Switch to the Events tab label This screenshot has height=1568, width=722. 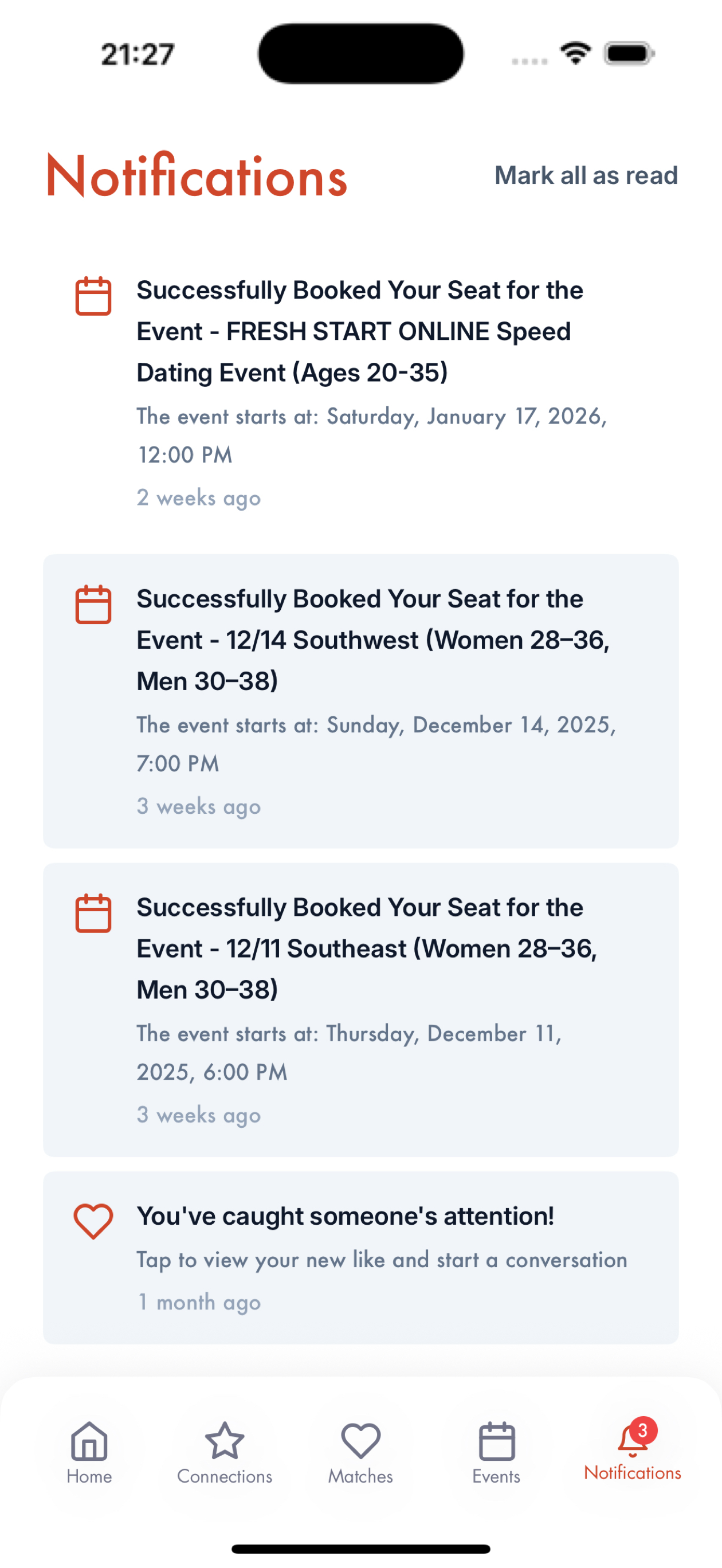coord(496,1476)
